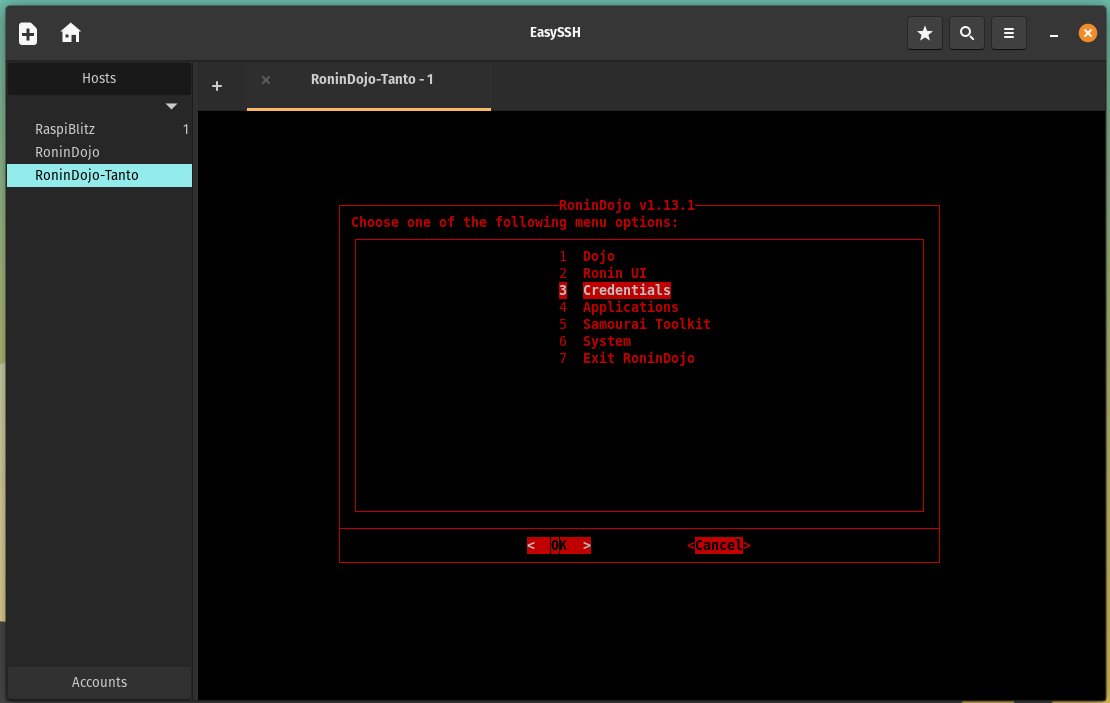Add a new connection with the plus icon

(x=28, y=33)
